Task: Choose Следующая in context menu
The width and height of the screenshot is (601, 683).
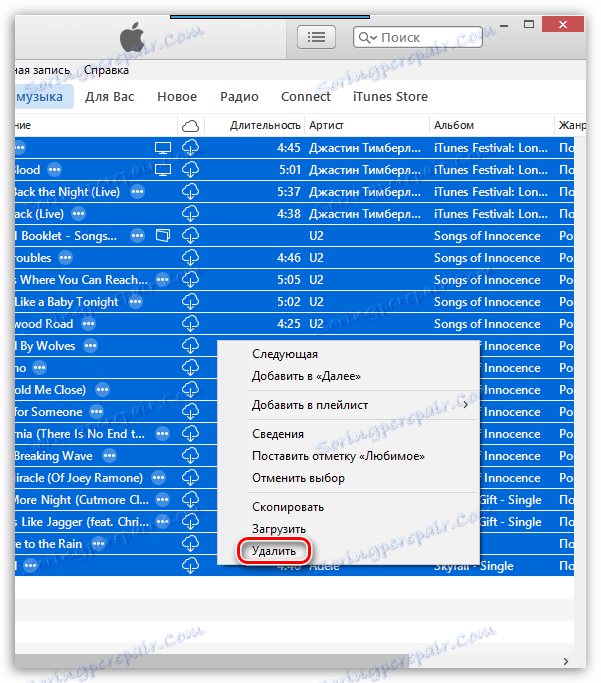Action: [285, 354]
